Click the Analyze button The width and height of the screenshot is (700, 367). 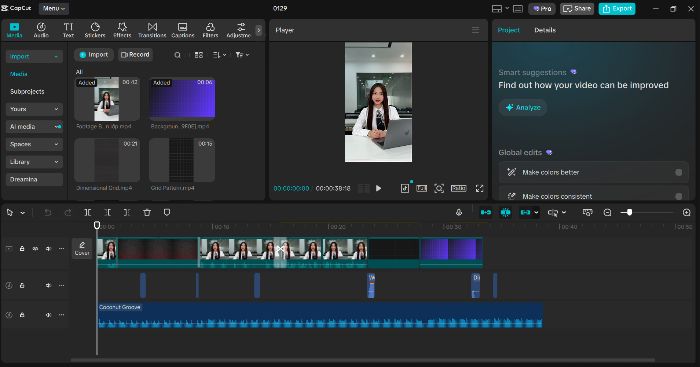pos(523,108)
